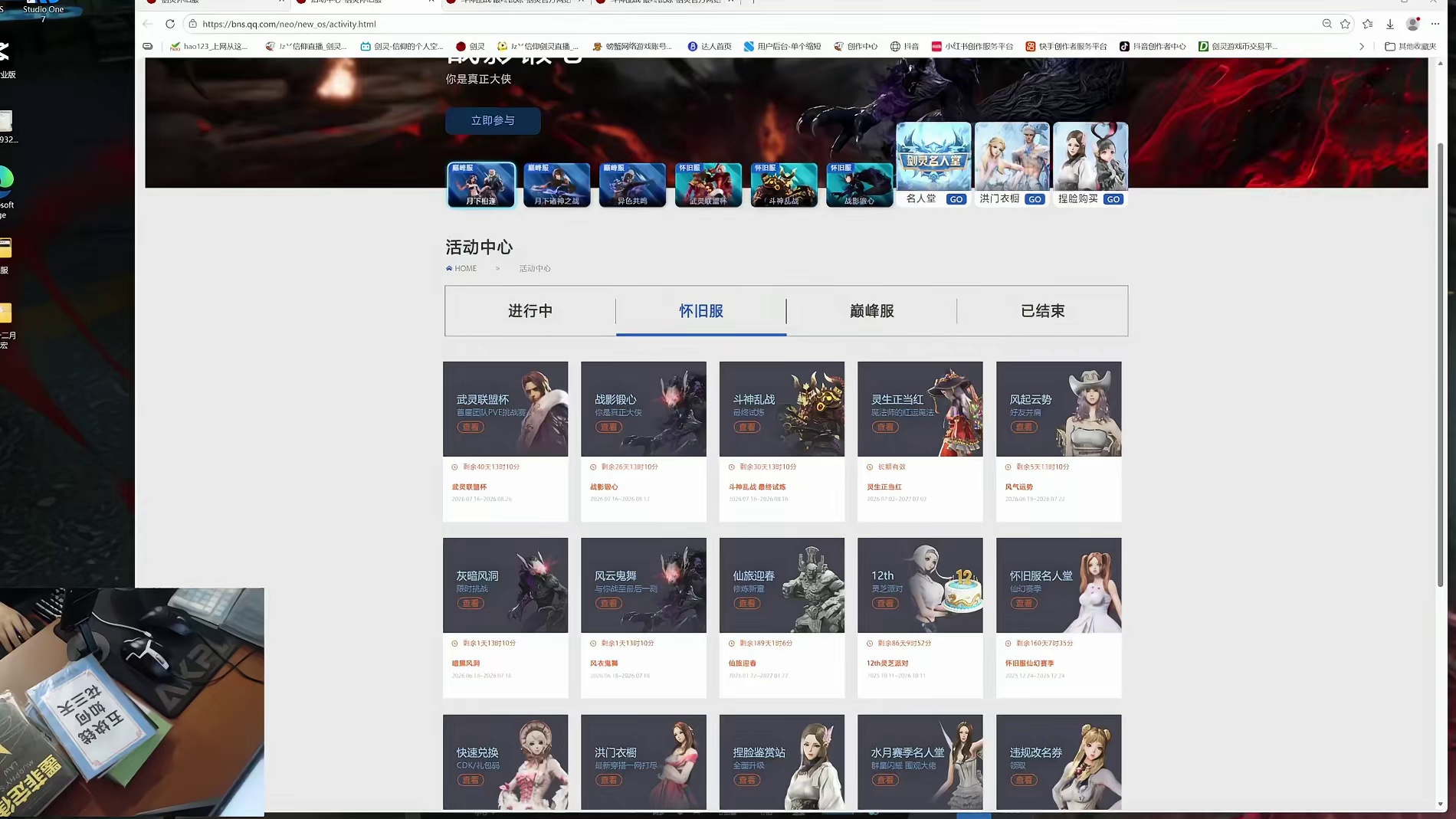The width and height of the screenshot is (1456, 819).
Task: Click 查看 on the 风云鬼舞 card
Action: click(x=608, y=603)
